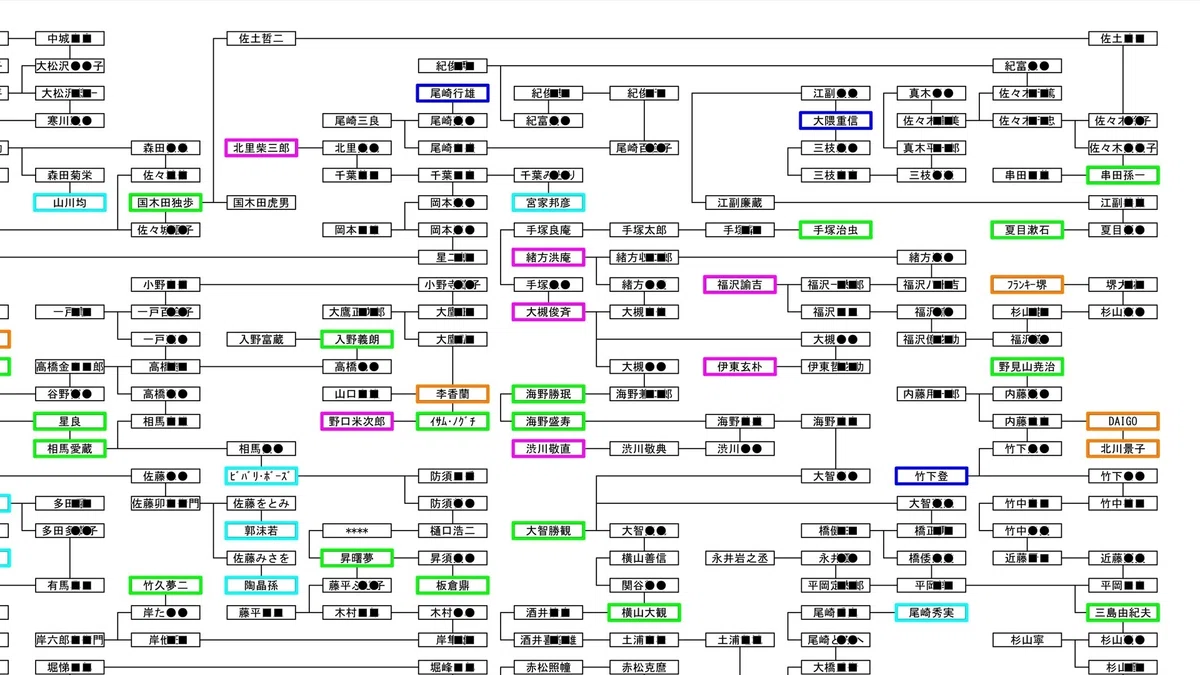
Task: Click the cyan 尾崎秀実 box
Action: pyautogui.click(x=932, y=612)
